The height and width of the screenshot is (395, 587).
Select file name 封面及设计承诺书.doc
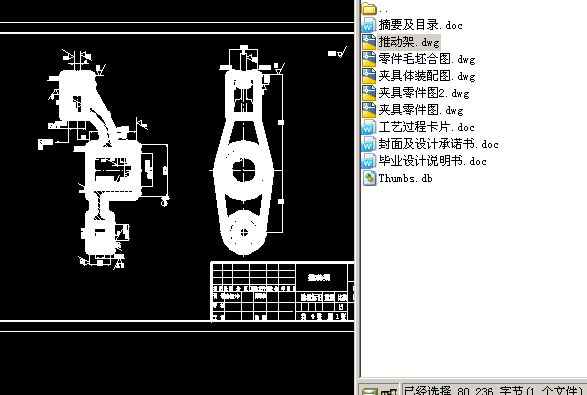click(438, 144)
